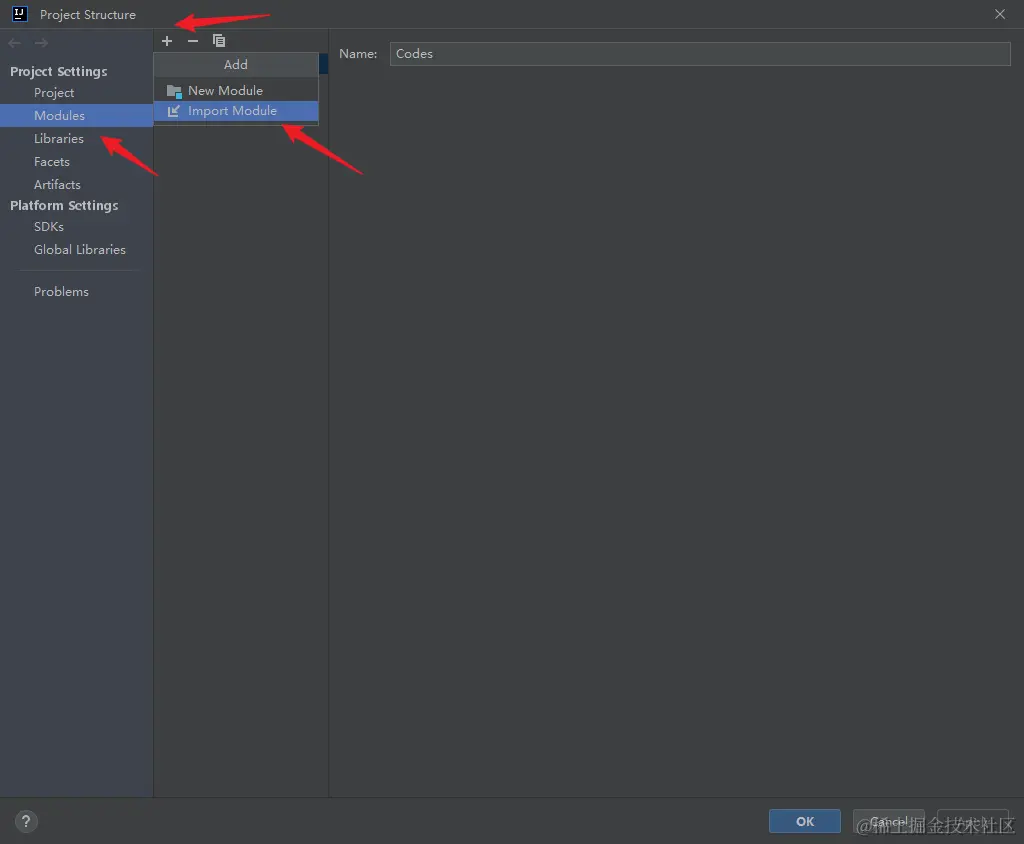Click the forward navigation arrow
Screen dimensions: 1024x844
(41, 43)
